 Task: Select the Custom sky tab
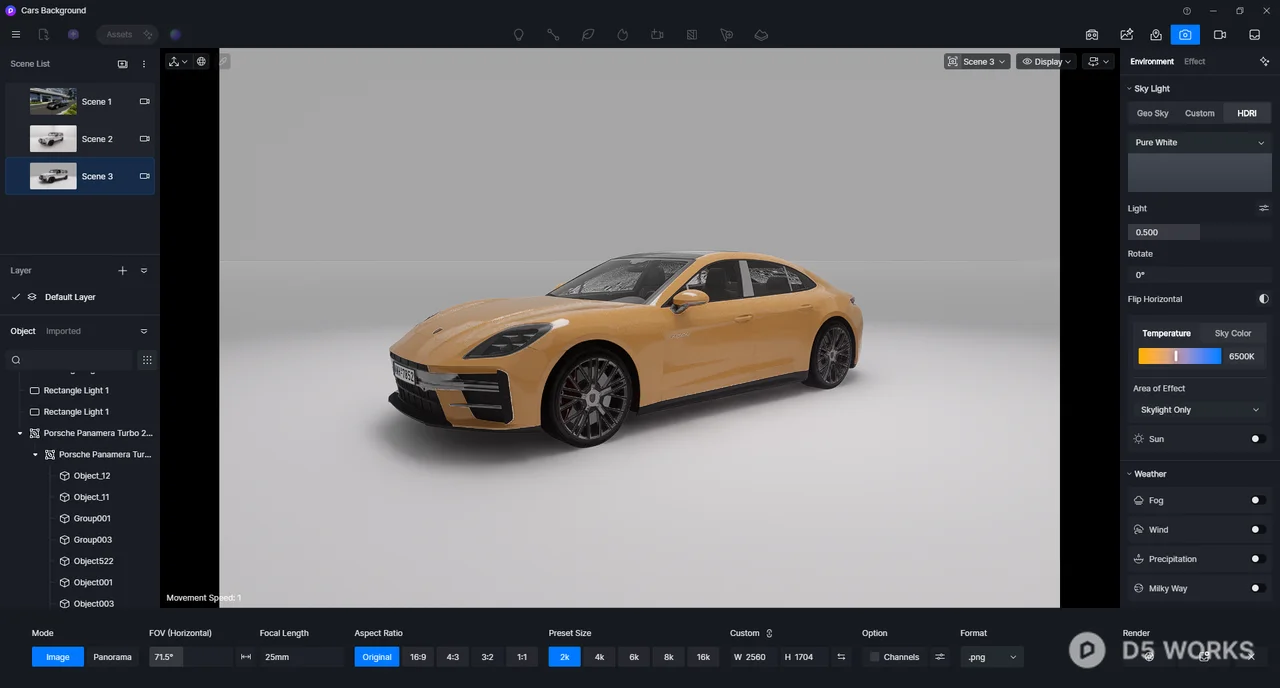tap(1200, 113)
